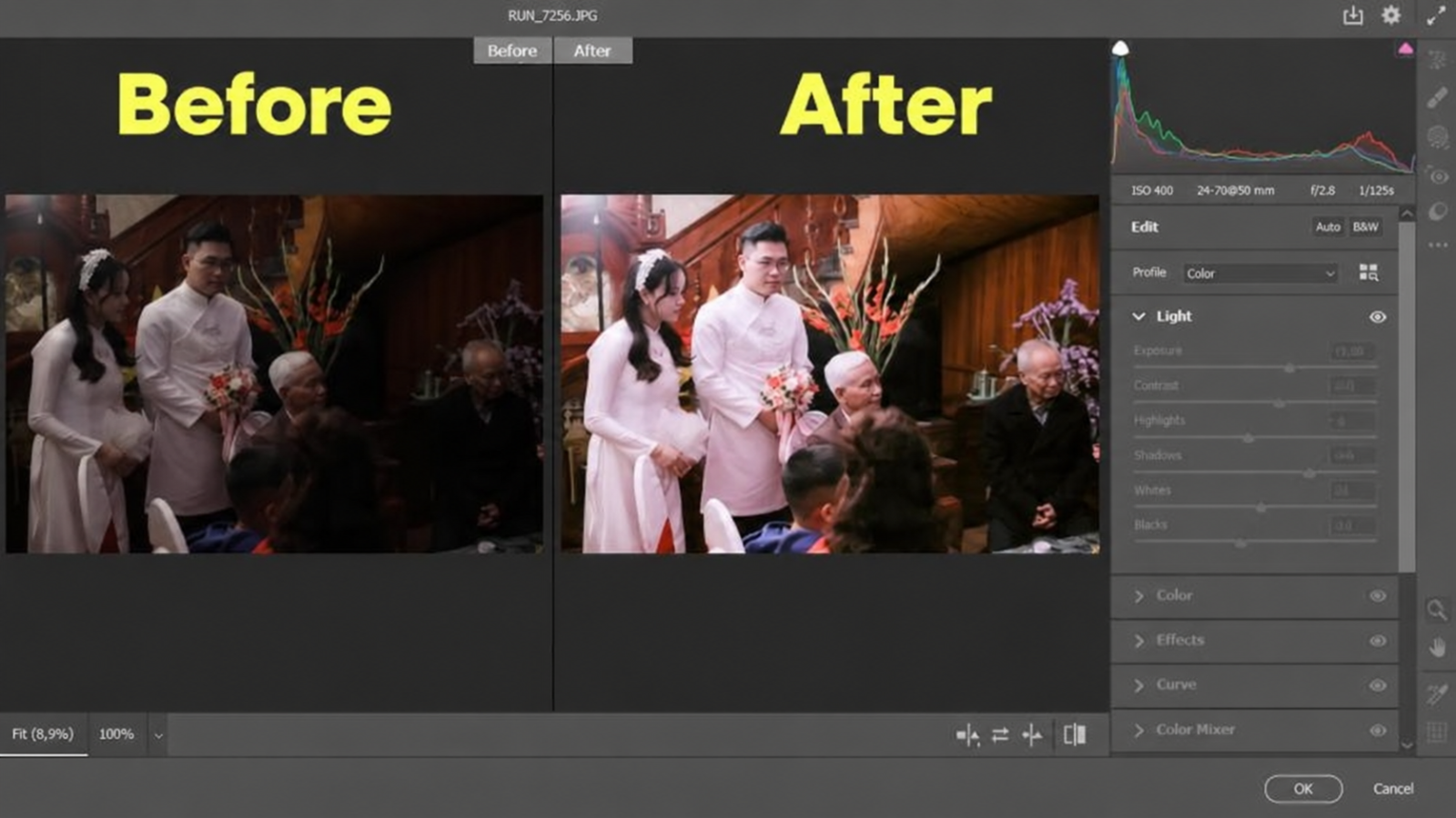This screenshot has height=818, width=1456.
Task: Click the save image download icon
Action: pyautogui.click(x=1353, y=15)
